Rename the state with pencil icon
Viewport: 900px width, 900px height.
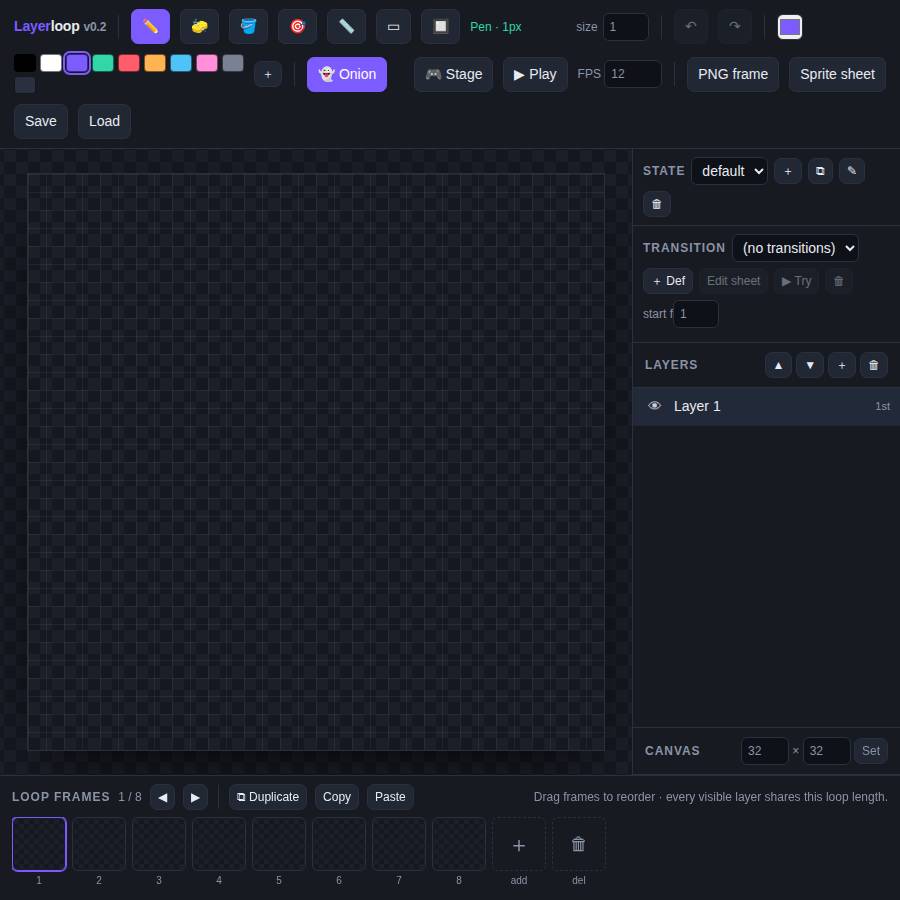(852, 171)
